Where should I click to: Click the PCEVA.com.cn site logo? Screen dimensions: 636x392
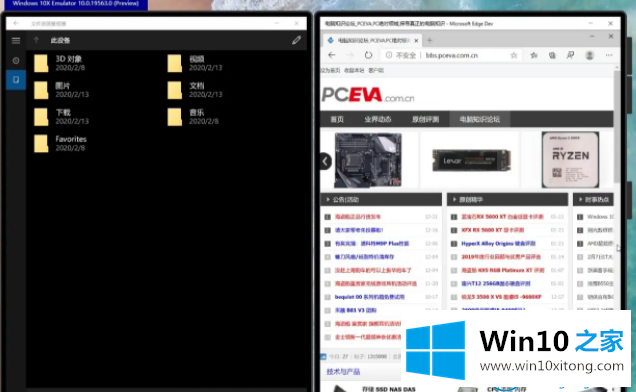click(368, 95)
